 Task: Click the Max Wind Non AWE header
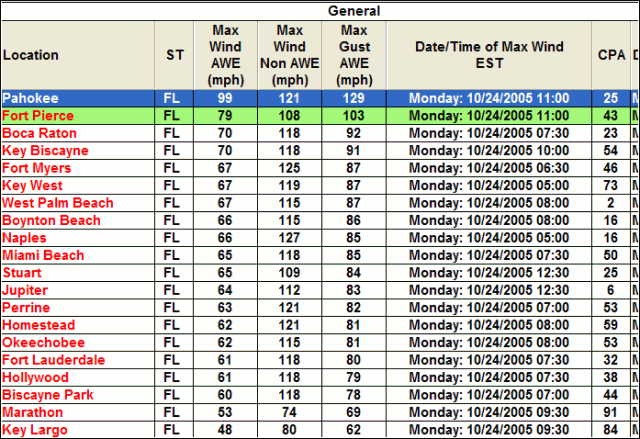[x=289, y=55]
